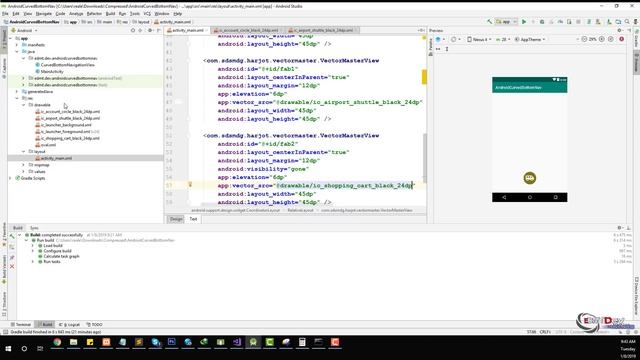Click the Build panel settings gear
Screen dimensions: 640x360
[620, 228]
